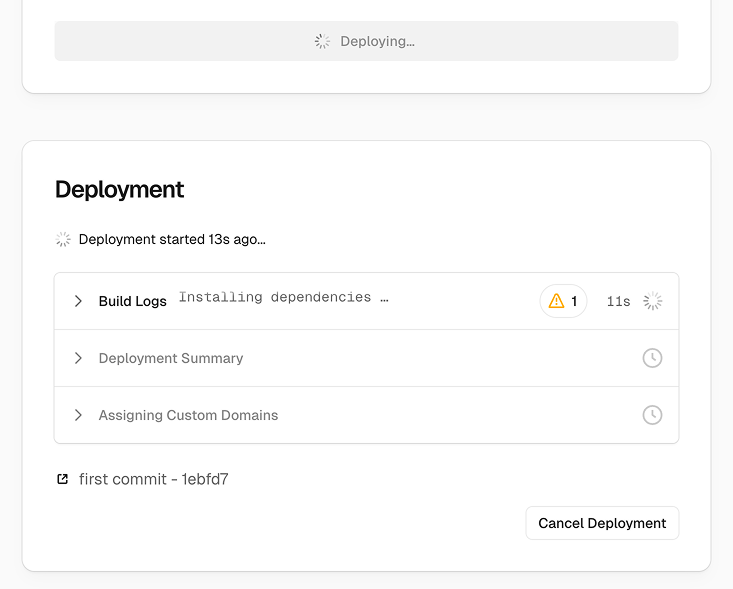Click the loading spinner on Build Logs row

(x=652, y=301)
